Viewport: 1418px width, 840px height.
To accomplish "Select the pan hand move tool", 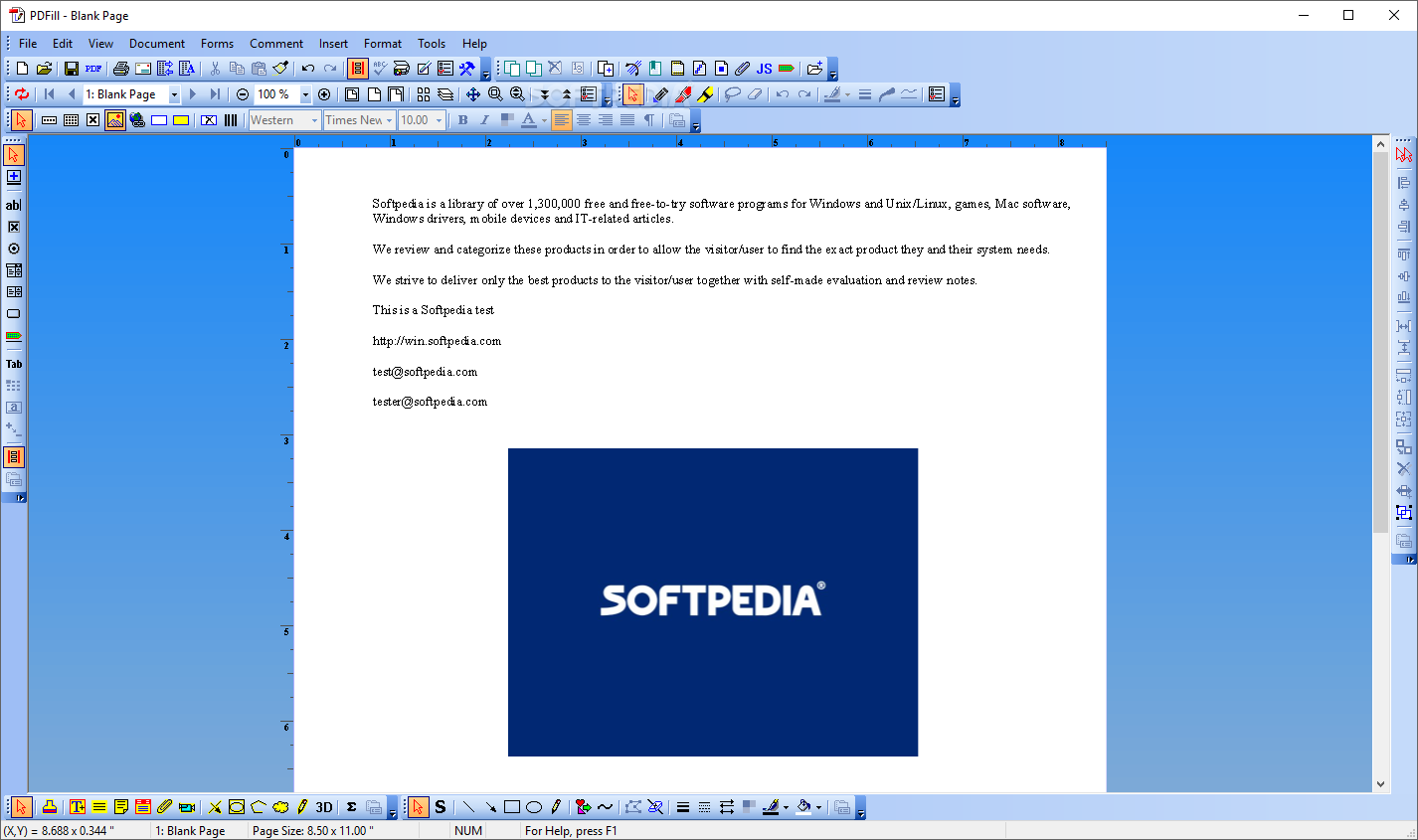I will 473,94.
